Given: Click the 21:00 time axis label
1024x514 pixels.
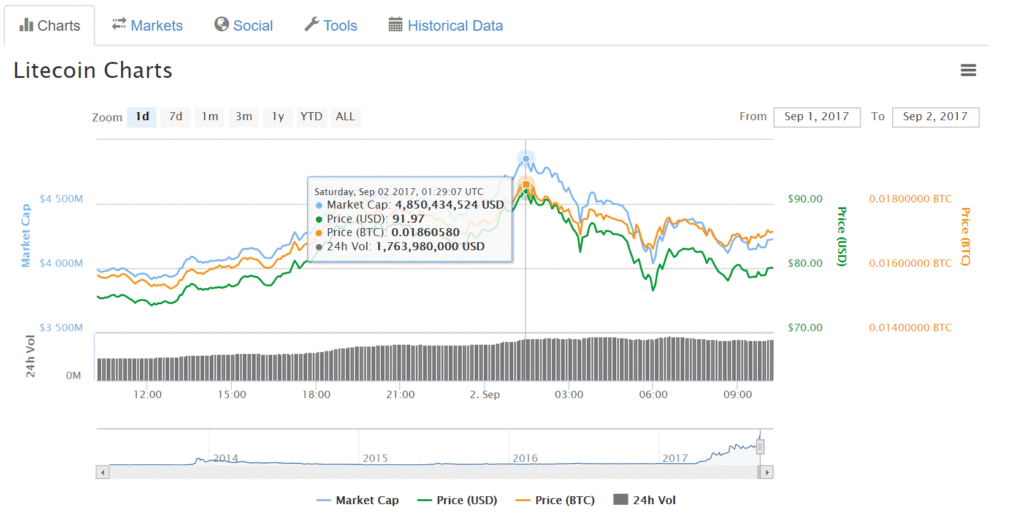Looking at the screenshot, I should (x=400, y=394).
